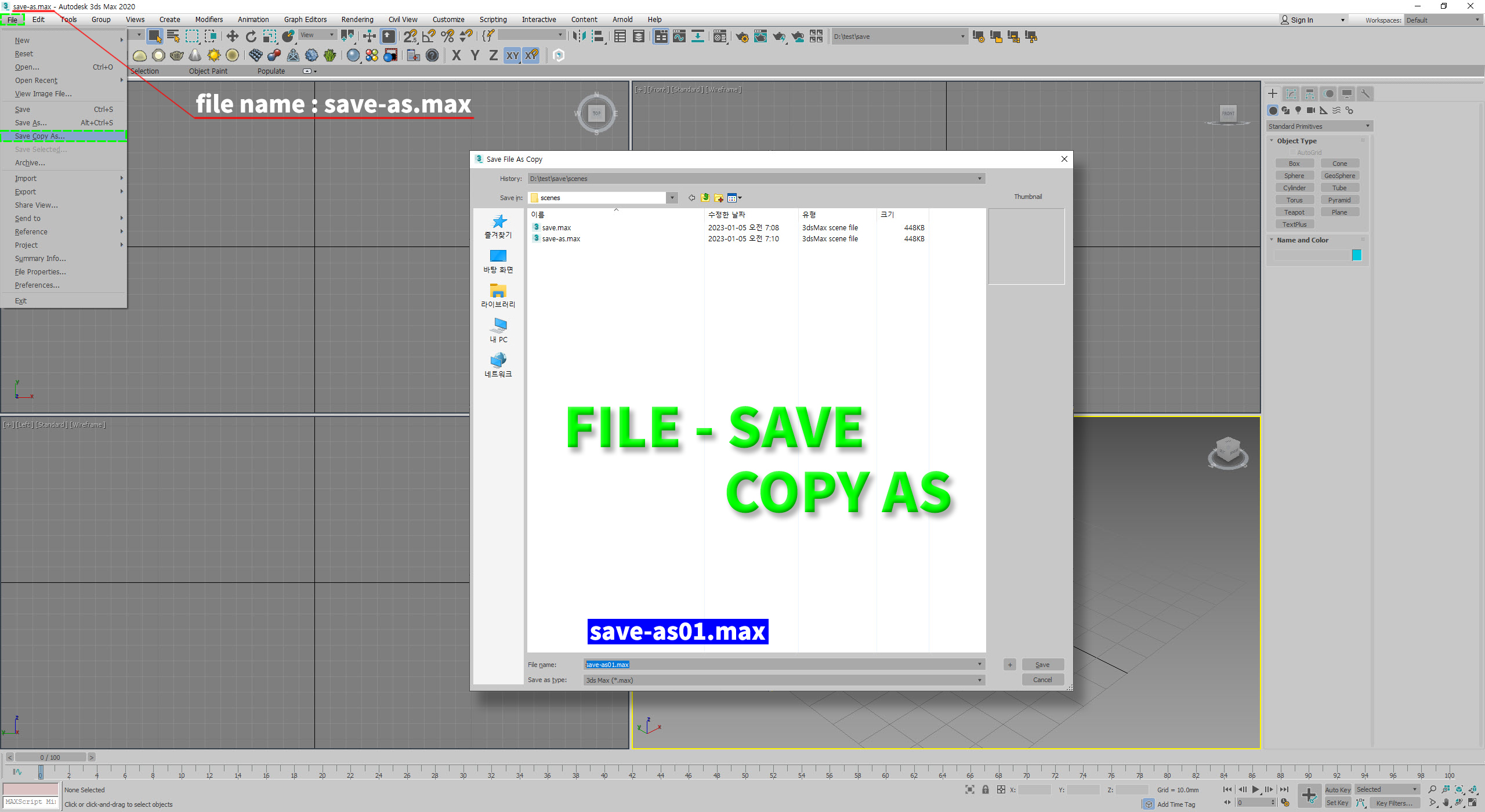
Task: Open the Standard Primitives dropdown
Action: point(1319,126)
